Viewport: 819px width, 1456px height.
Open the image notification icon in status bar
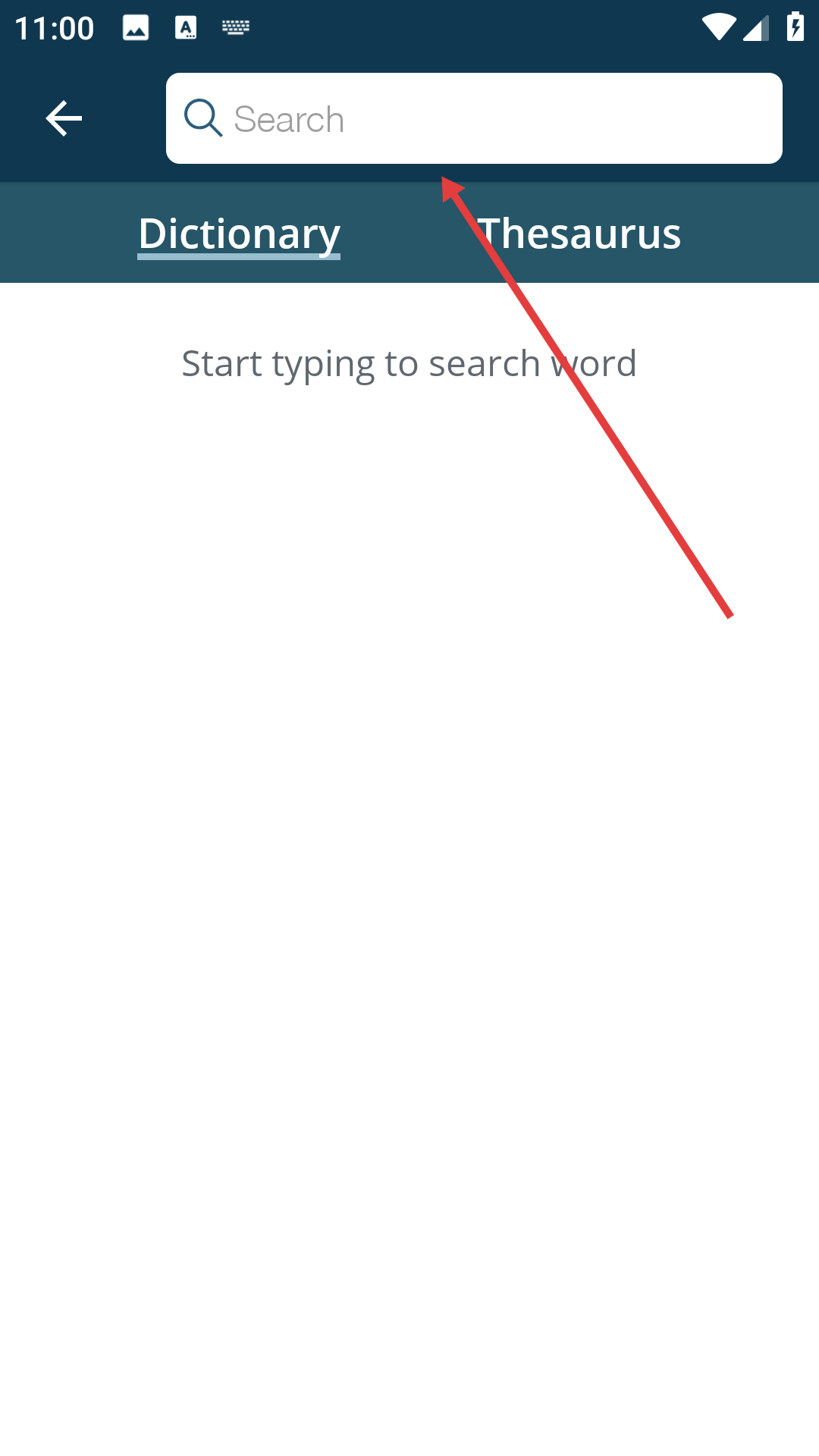point(136,28)
